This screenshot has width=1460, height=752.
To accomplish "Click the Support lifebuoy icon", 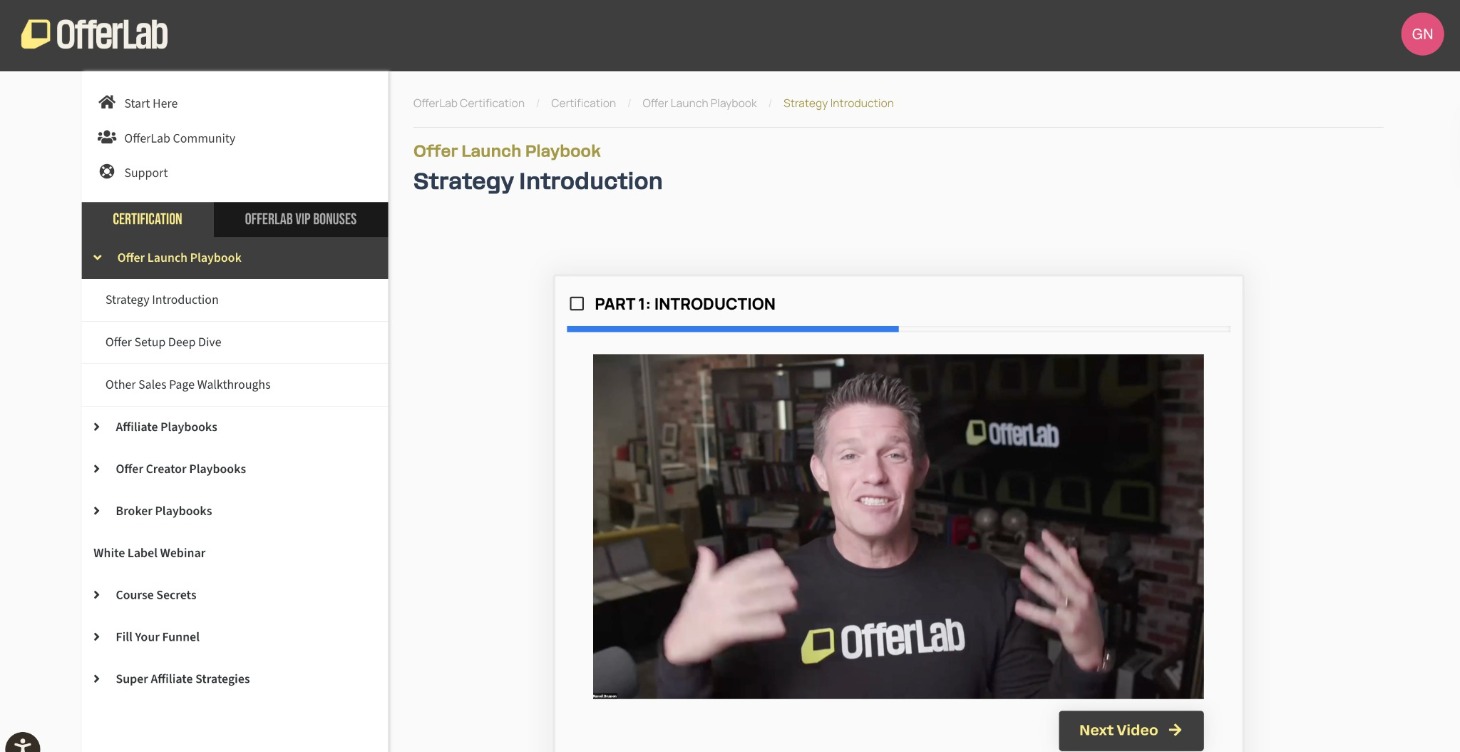I will (x=107, y=172).
